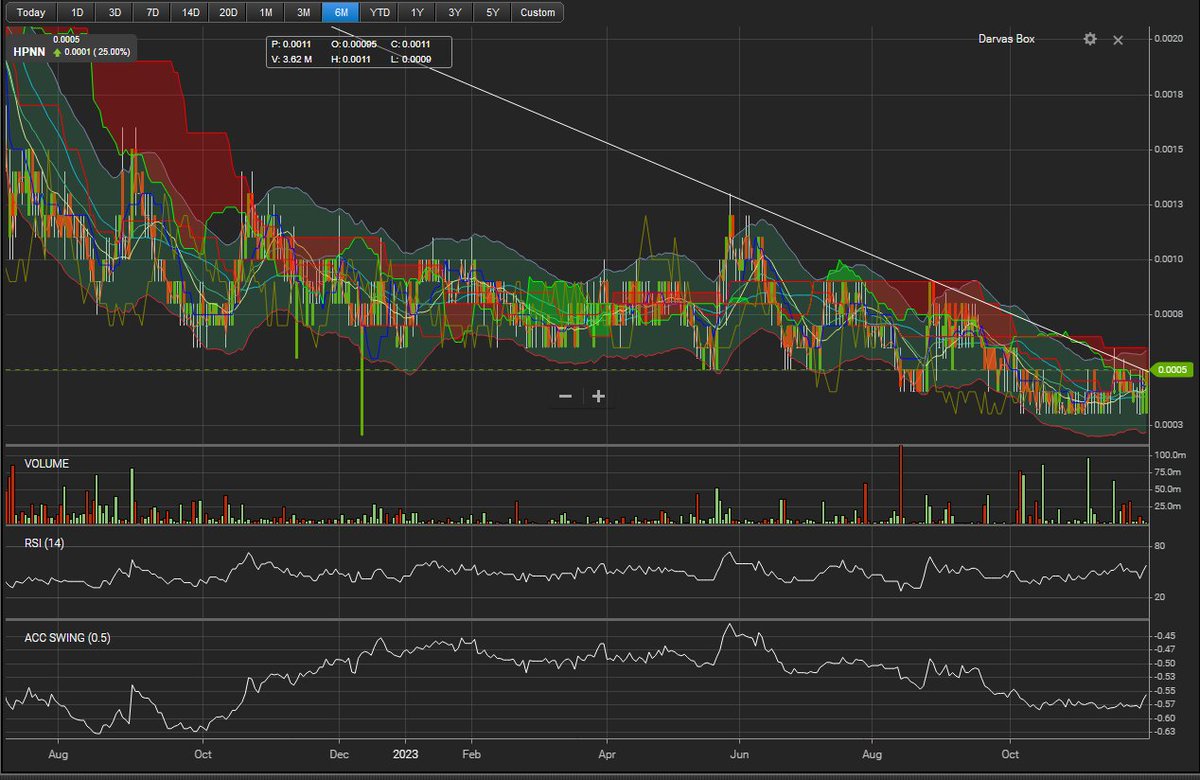Select the 1D time range

coord(77,13)
